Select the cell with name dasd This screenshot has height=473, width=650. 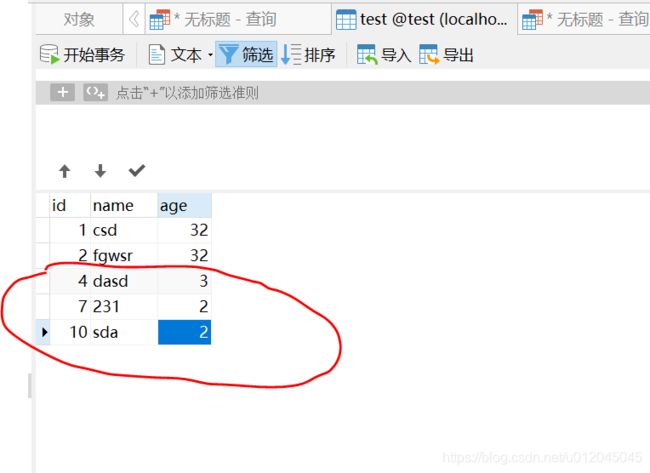124,281
